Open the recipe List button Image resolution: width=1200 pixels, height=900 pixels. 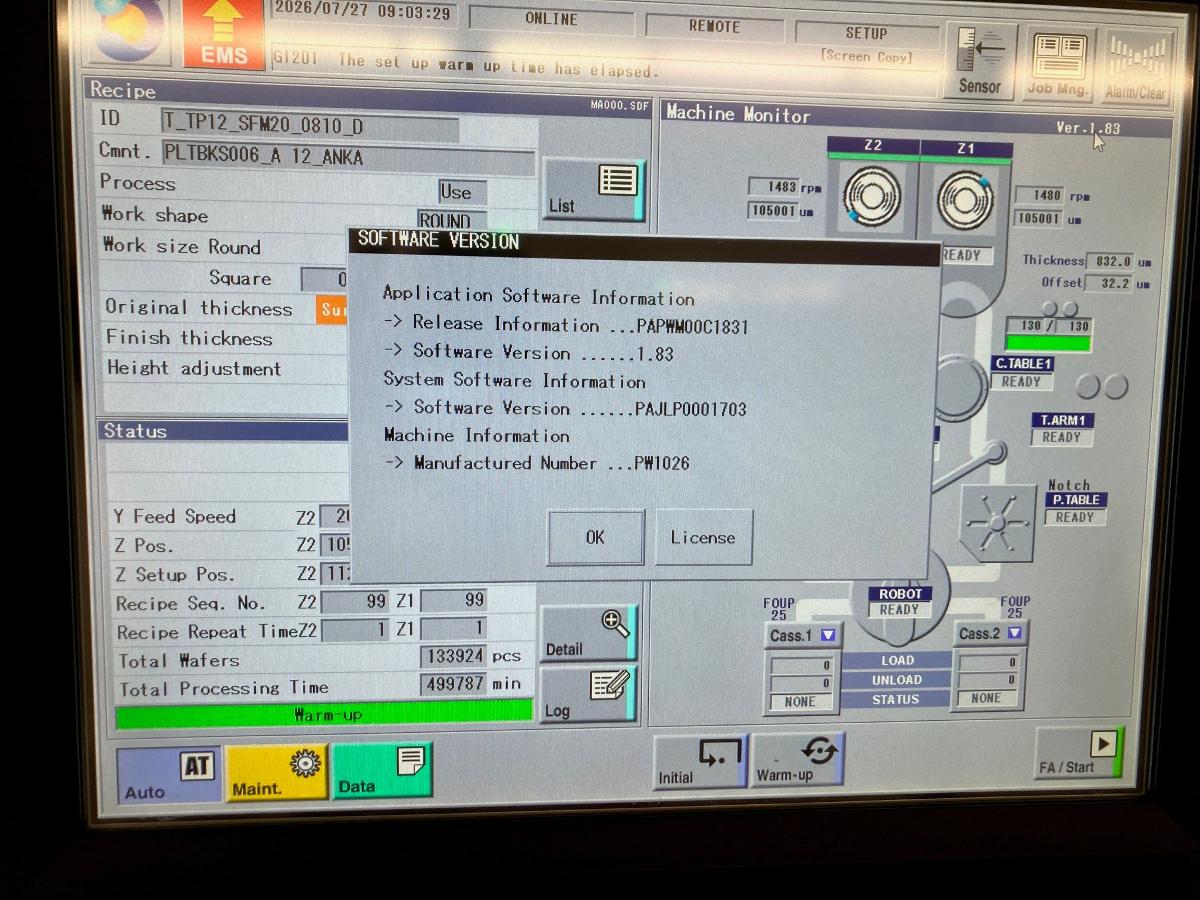tap(593, 189)
